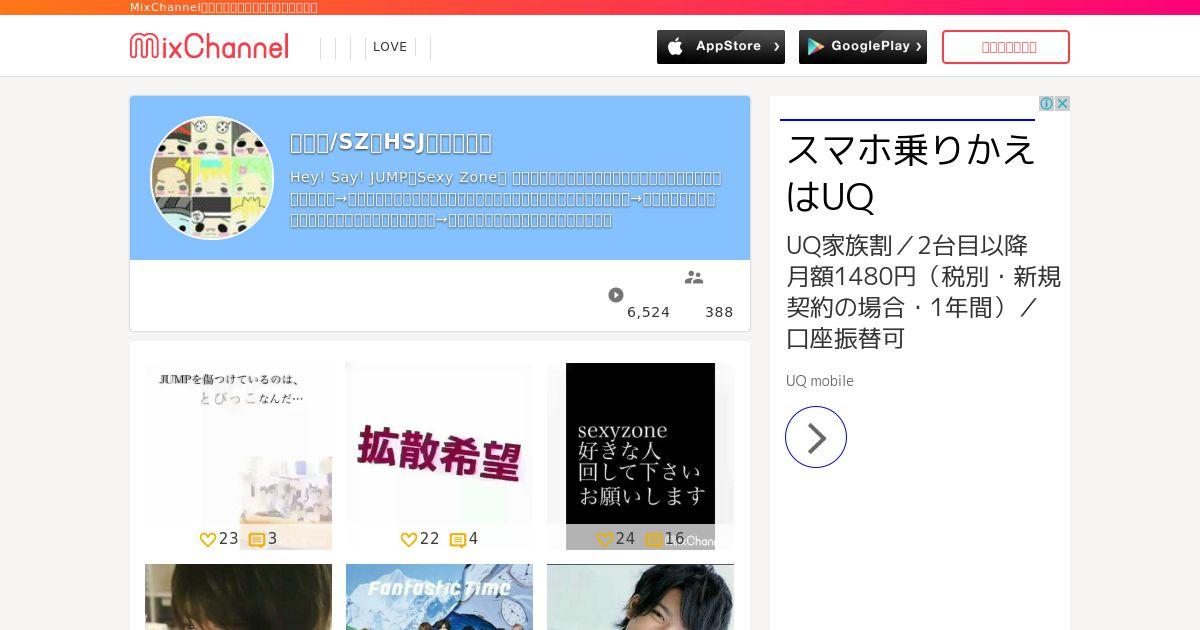The height and width of the screenshot is (630, 1200).
Task: Click the red outlined header button
Action: tap(1006, 47)
